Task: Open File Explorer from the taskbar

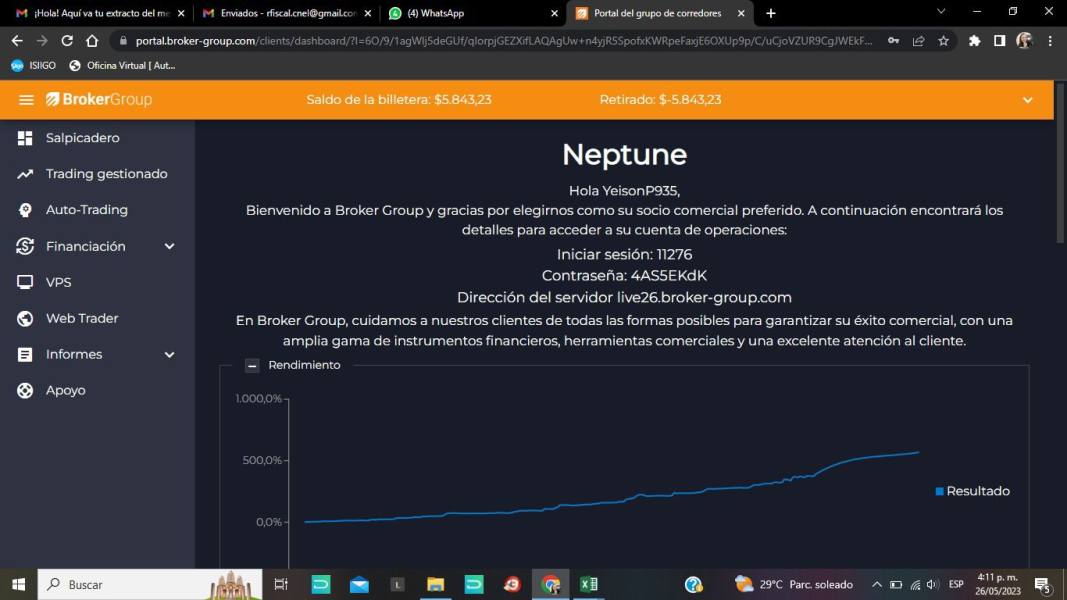Action: coord(436,584)
